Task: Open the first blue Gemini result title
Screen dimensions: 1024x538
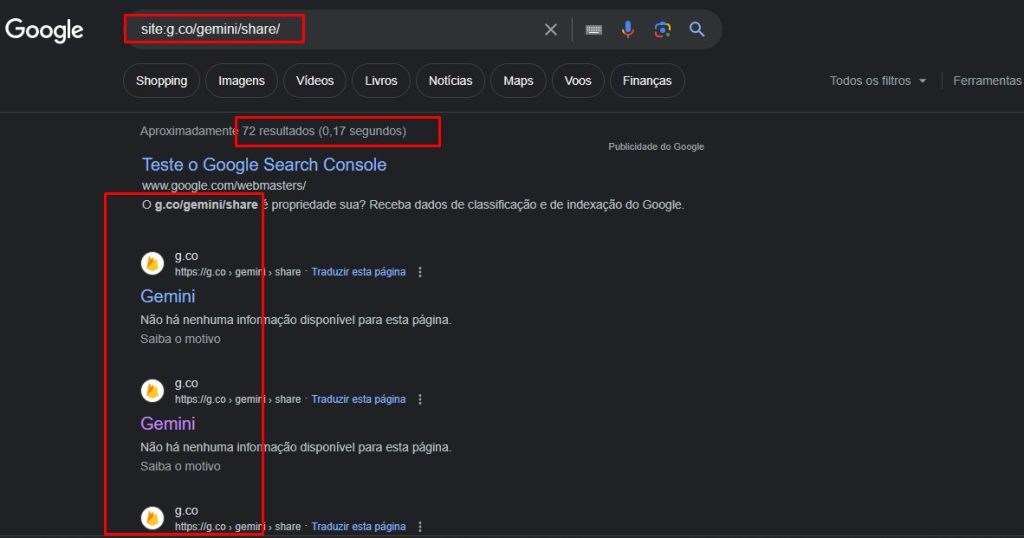Action: pos(168,296)
